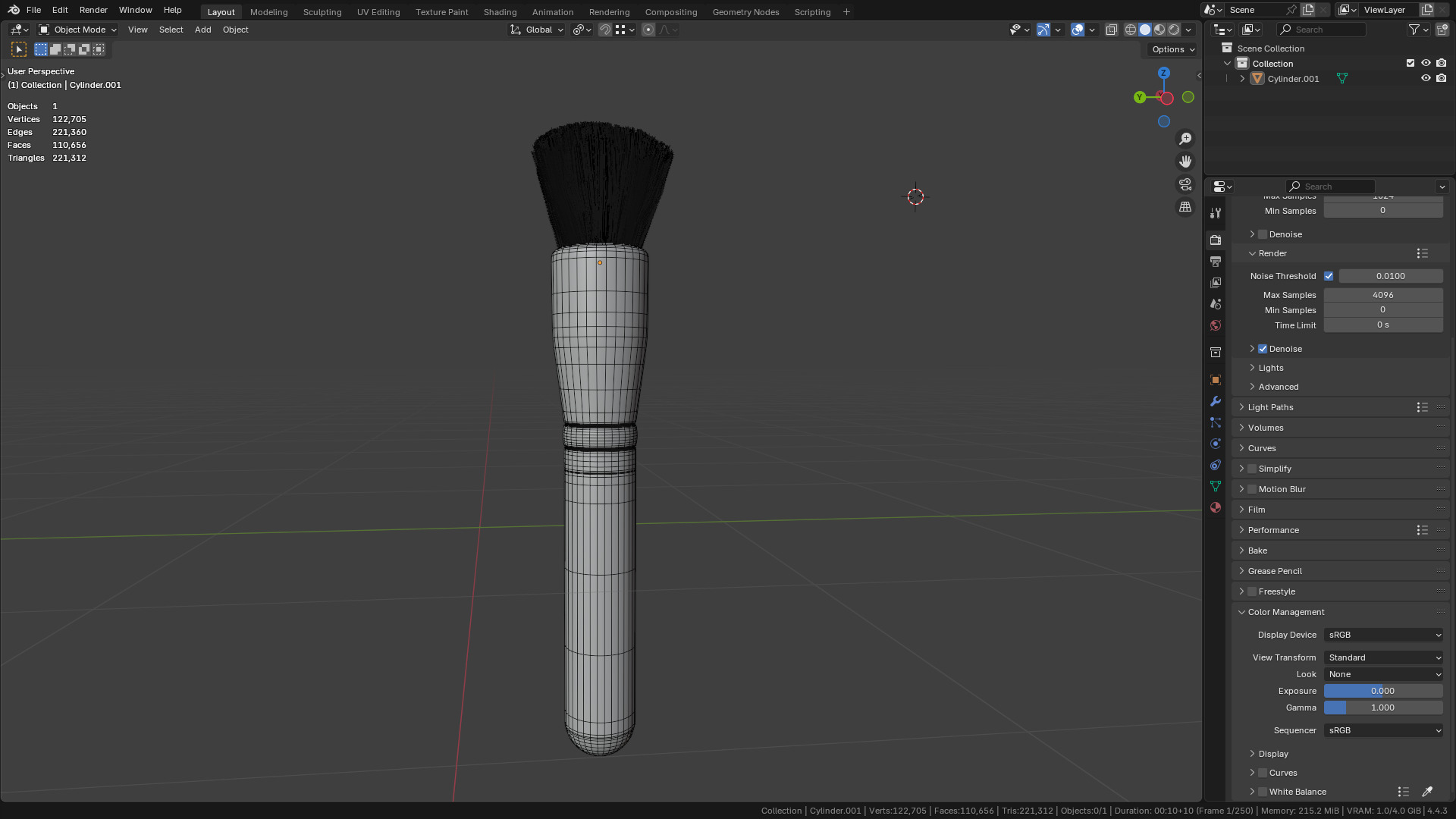Open the Output properties tab
This screenshot has width=1456, height=819.
pos(1216,262)
